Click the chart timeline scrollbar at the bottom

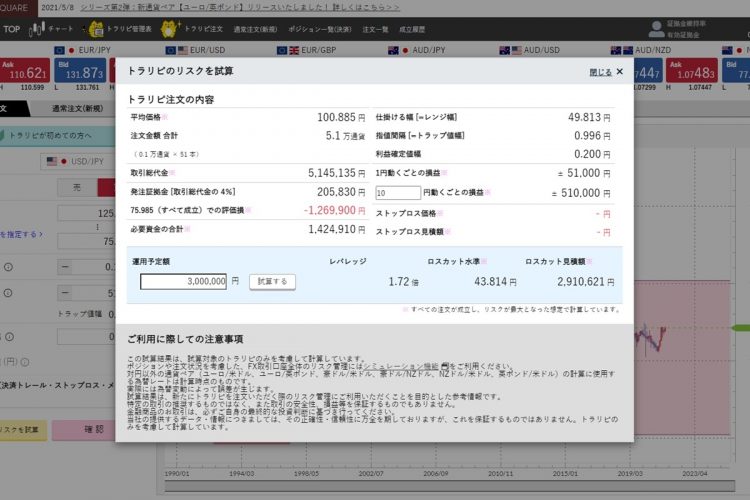[450, 486]
